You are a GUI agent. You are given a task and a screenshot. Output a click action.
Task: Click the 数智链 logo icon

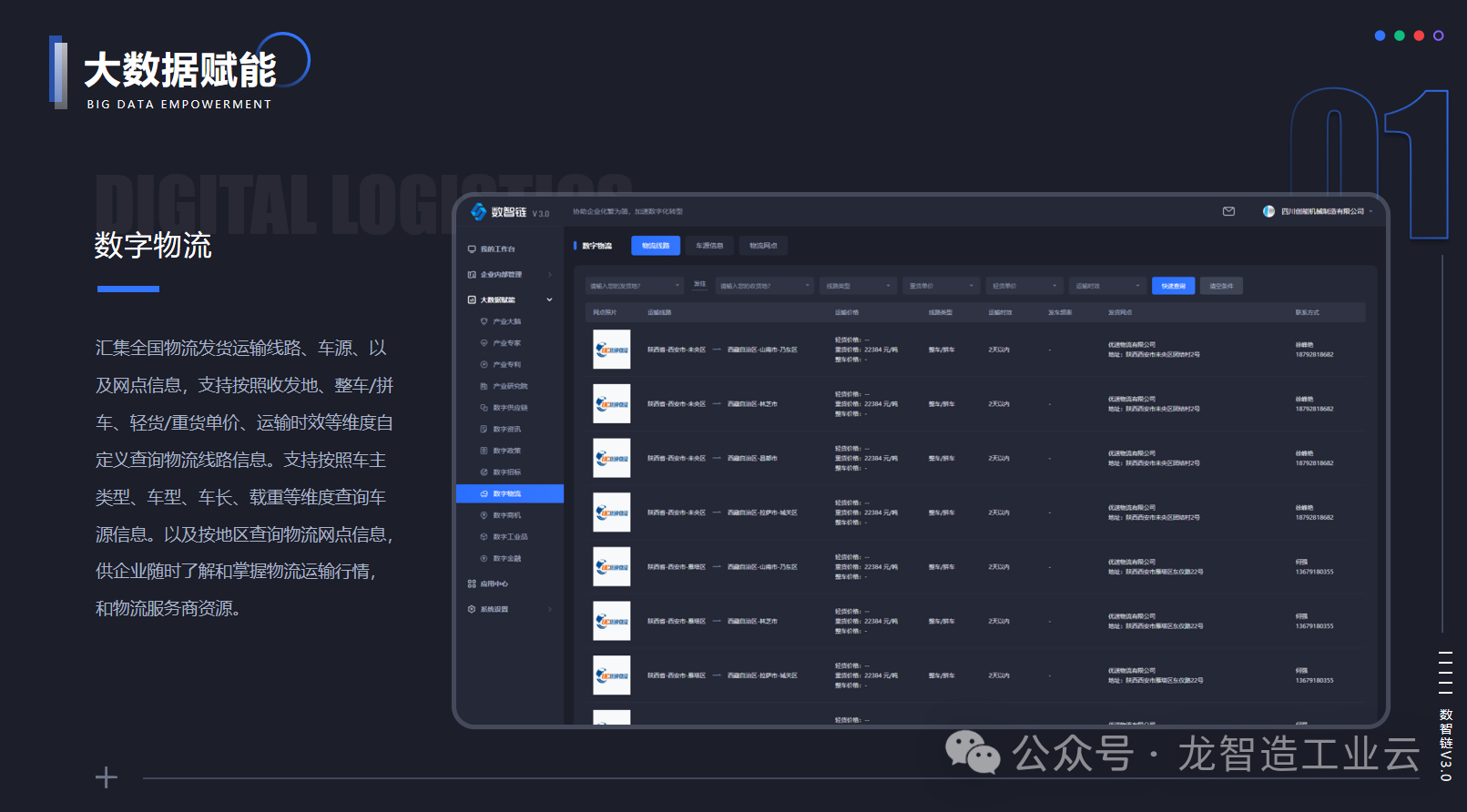click(x=479, y=212)
